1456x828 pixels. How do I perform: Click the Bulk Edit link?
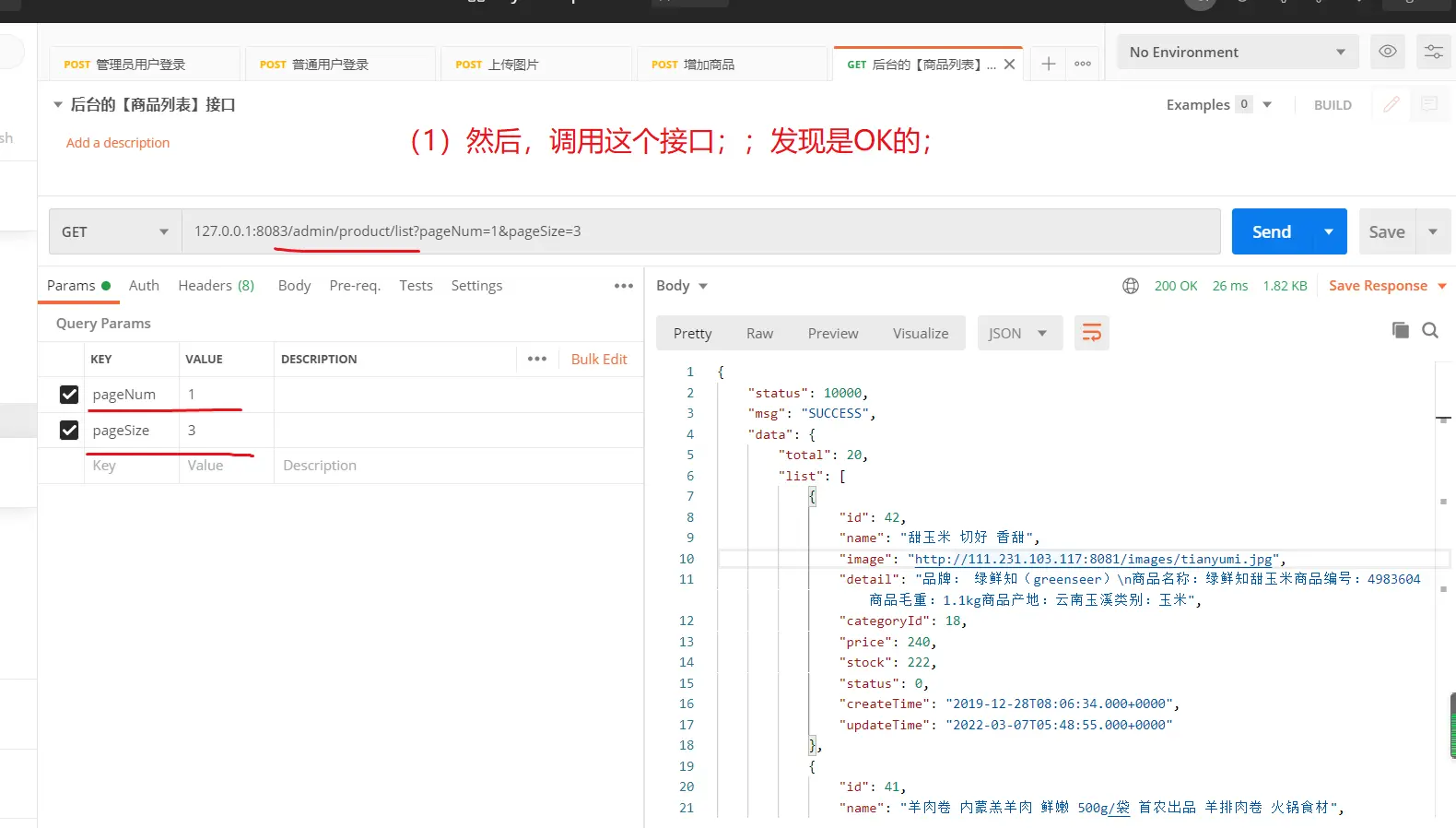(599, 359)
